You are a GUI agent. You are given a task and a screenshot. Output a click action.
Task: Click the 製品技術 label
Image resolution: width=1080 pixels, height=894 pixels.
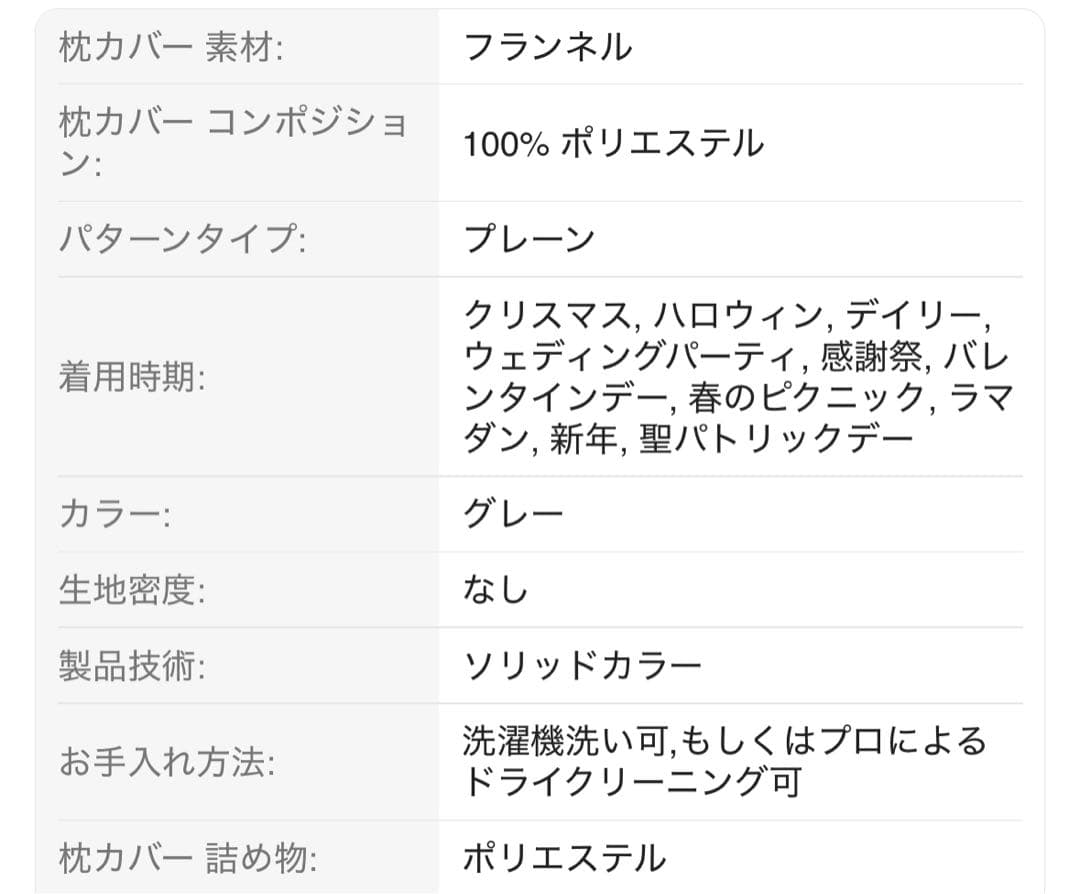[x=131, y=667]
